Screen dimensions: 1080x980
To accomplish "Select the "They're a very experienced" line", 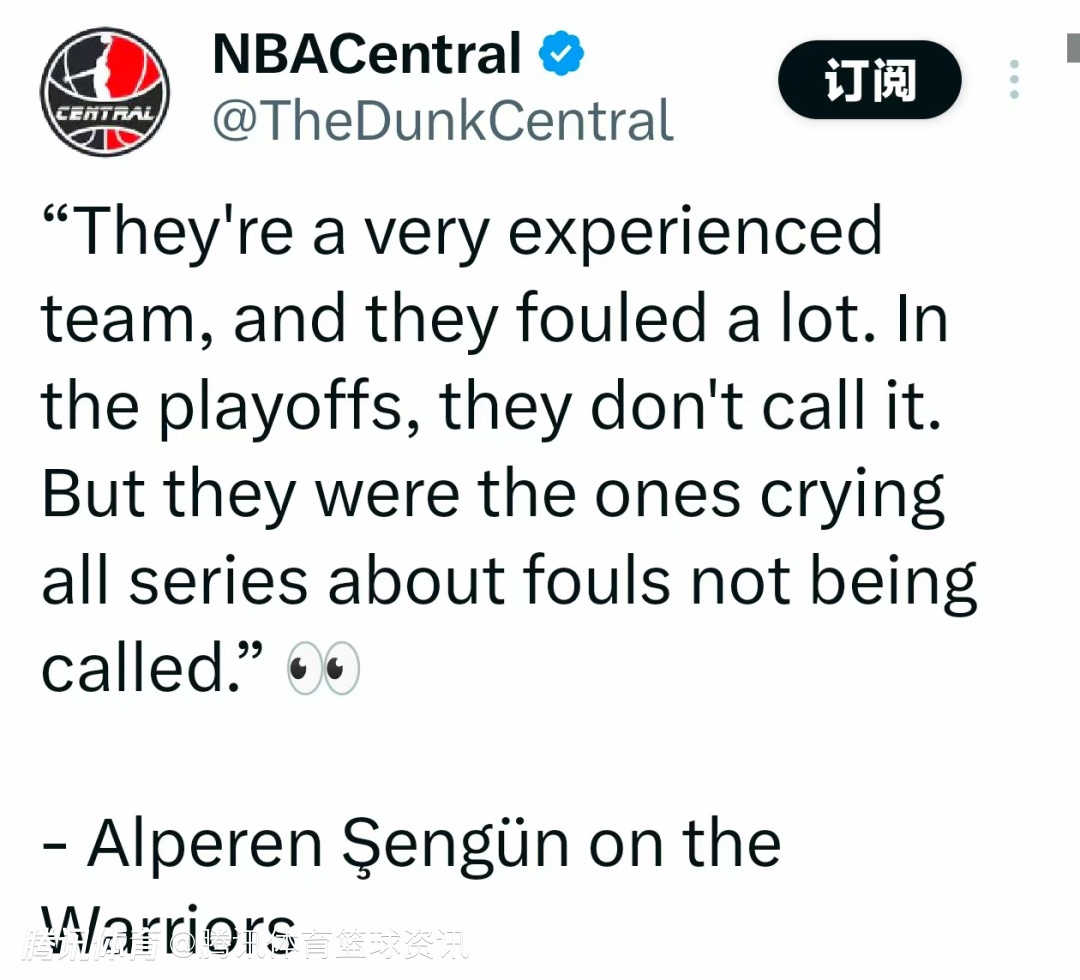I will (x=462, y=232).
